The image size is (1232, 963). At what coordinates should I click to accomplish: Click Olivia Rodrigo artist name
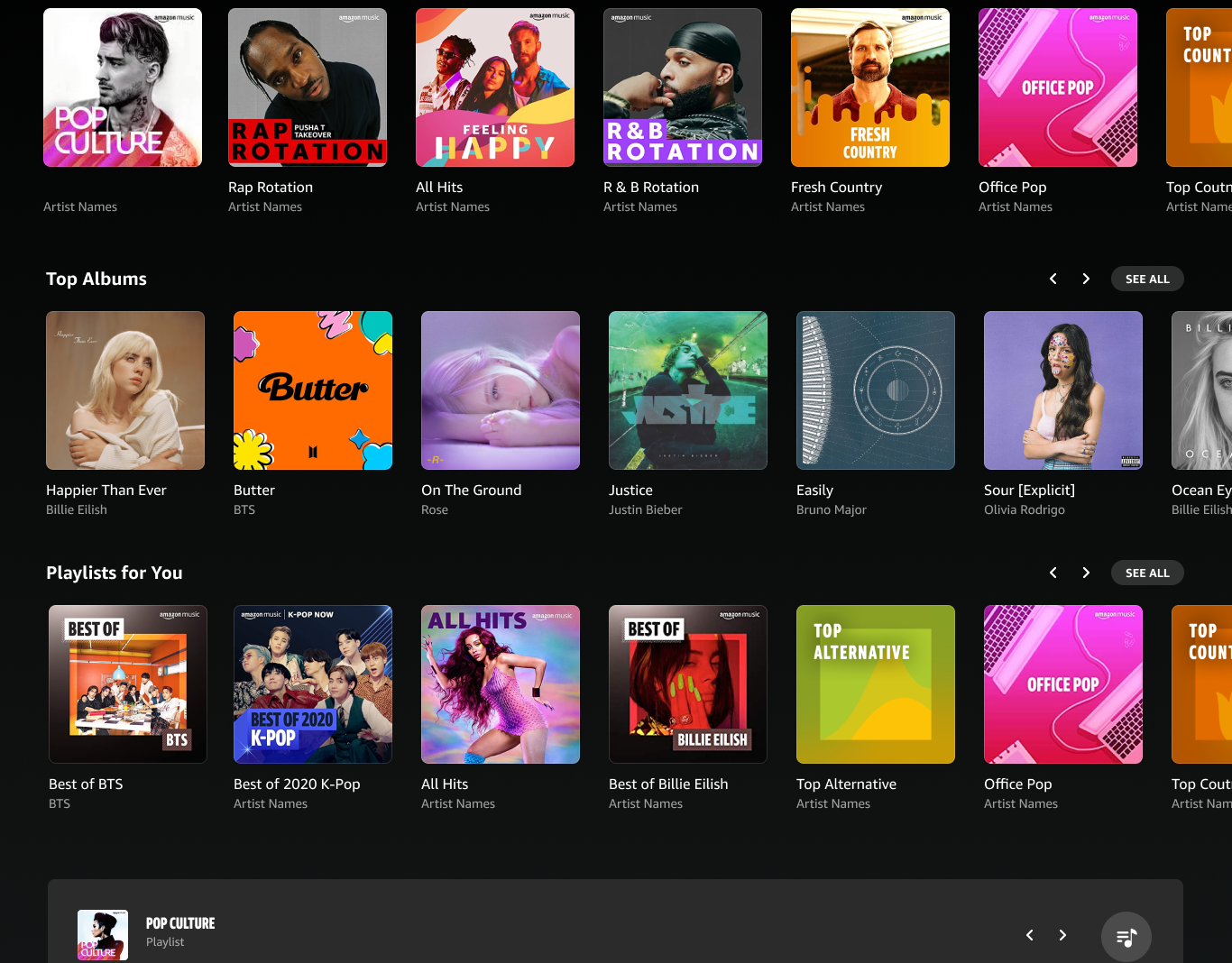(1025, 509)
